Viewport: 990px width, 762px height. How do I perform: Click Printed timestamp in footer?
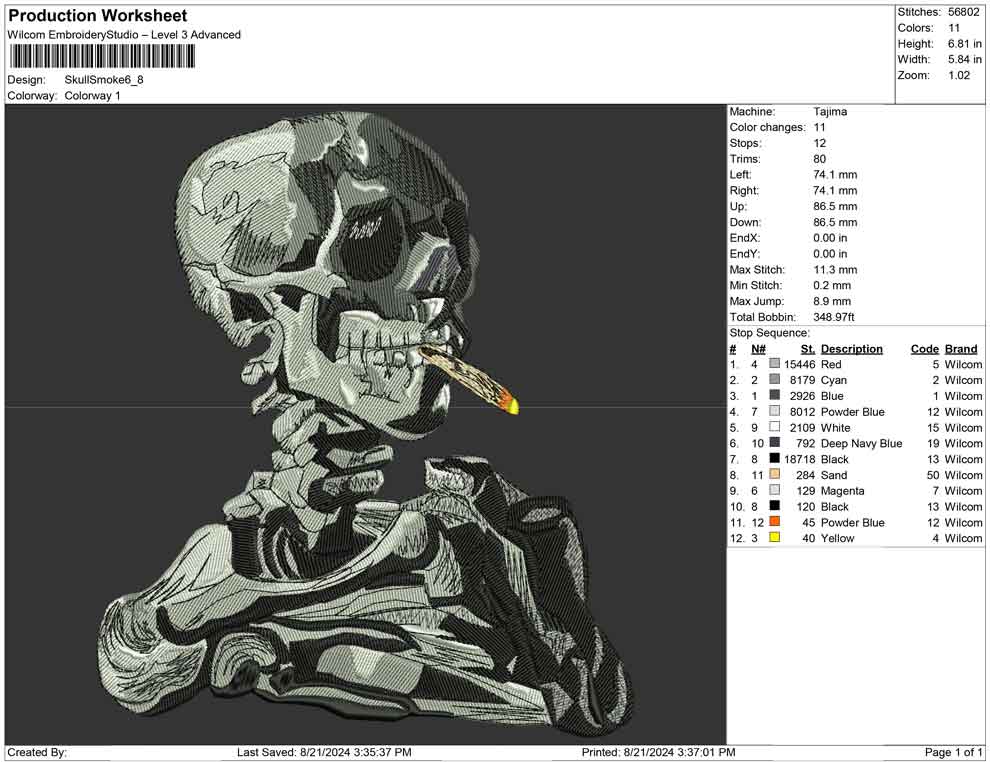[x=659, y=752]
